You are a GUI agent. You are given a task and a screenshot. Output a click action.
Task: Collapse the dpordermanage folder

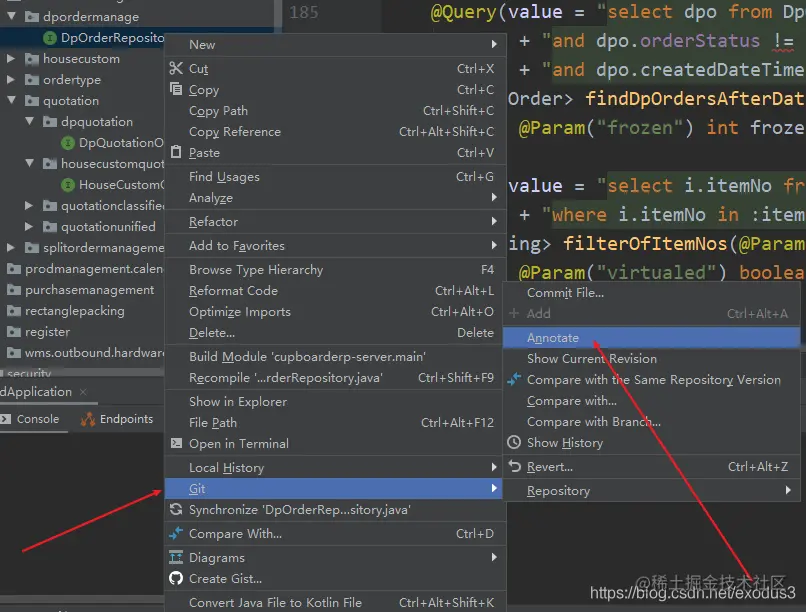point(11,16)
